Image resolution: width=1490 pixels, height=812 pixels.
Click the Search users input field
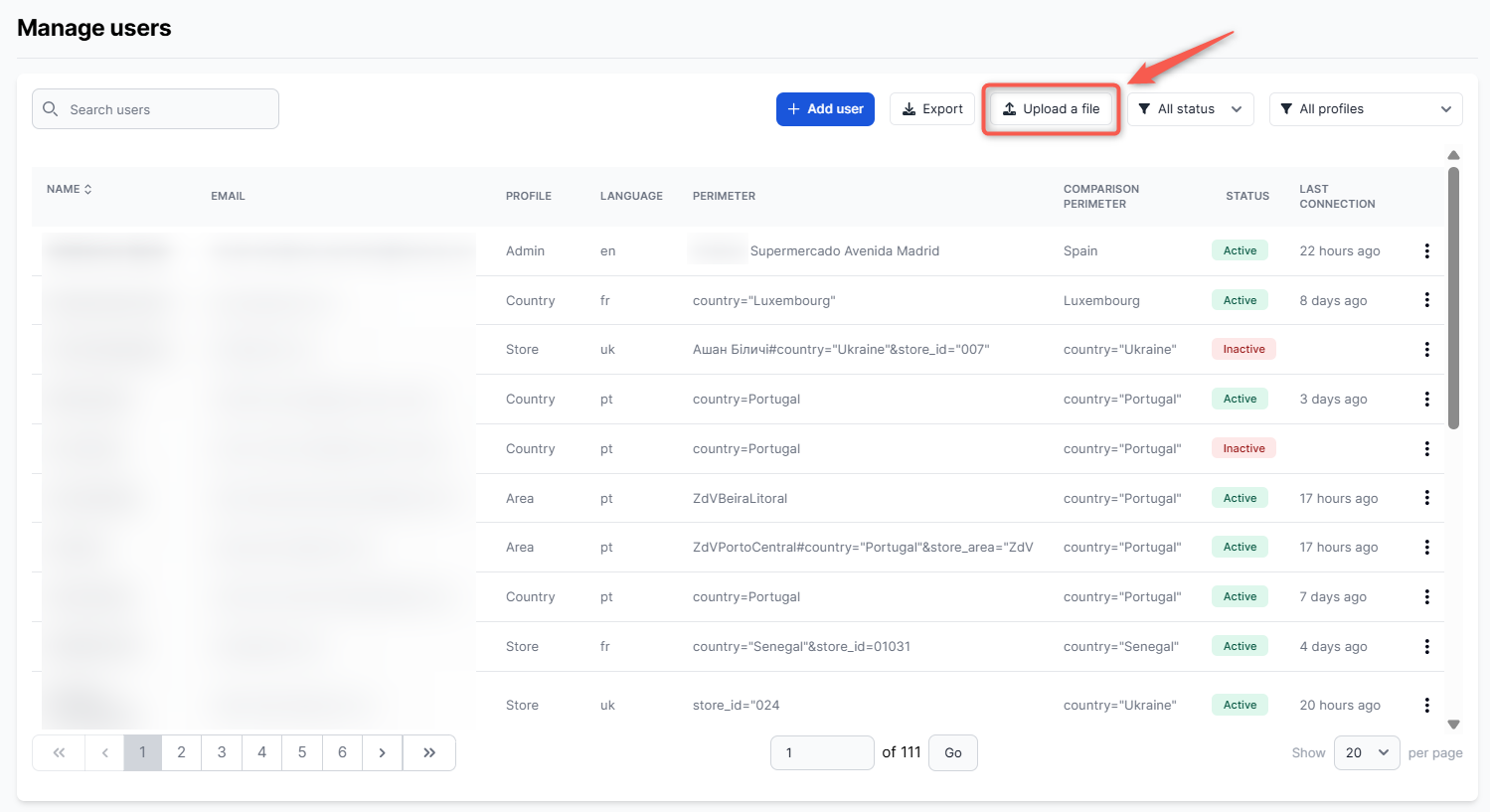[x=156, y=109]
